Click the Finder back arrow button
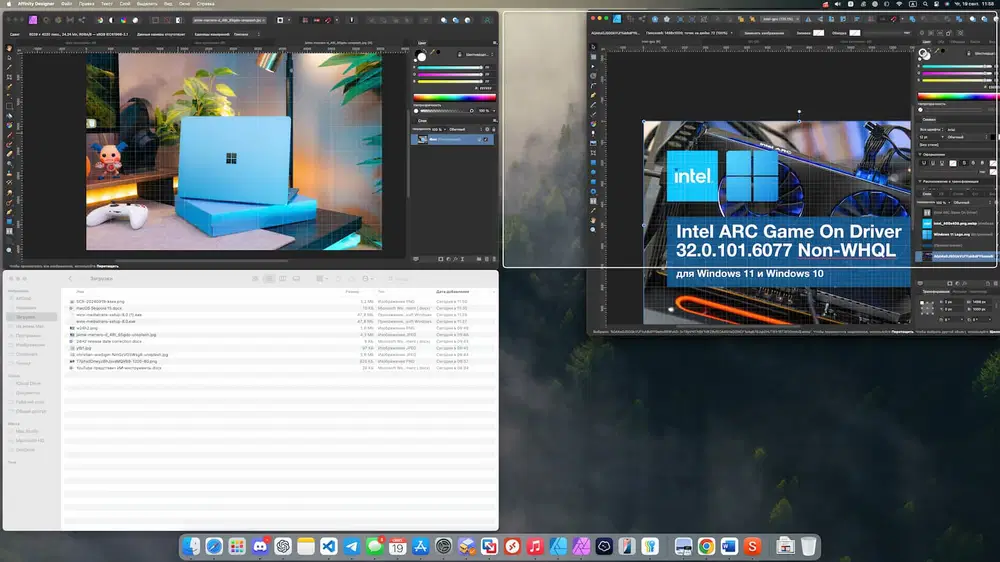This screenshot has height=562, width=1000. [x=70, y=279]
